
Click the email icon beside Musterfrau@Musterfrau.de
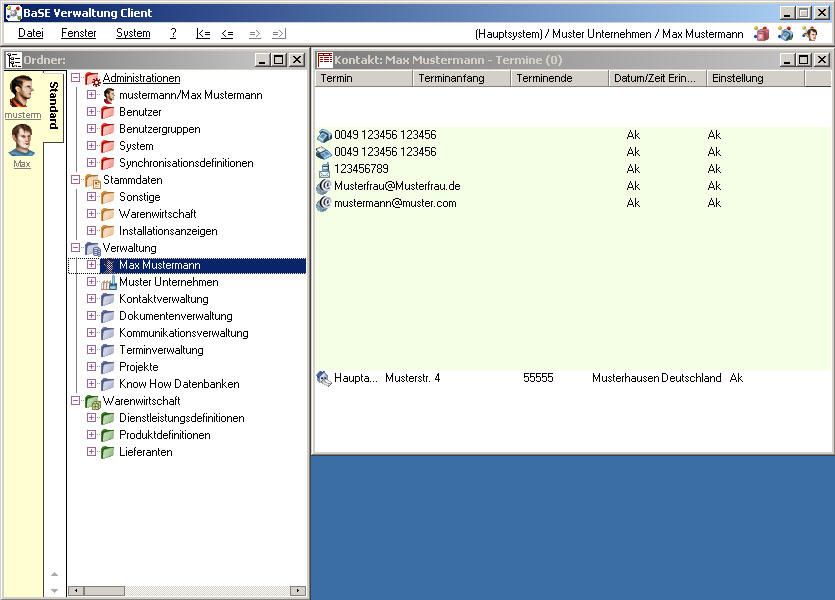[x=323, y=186]
